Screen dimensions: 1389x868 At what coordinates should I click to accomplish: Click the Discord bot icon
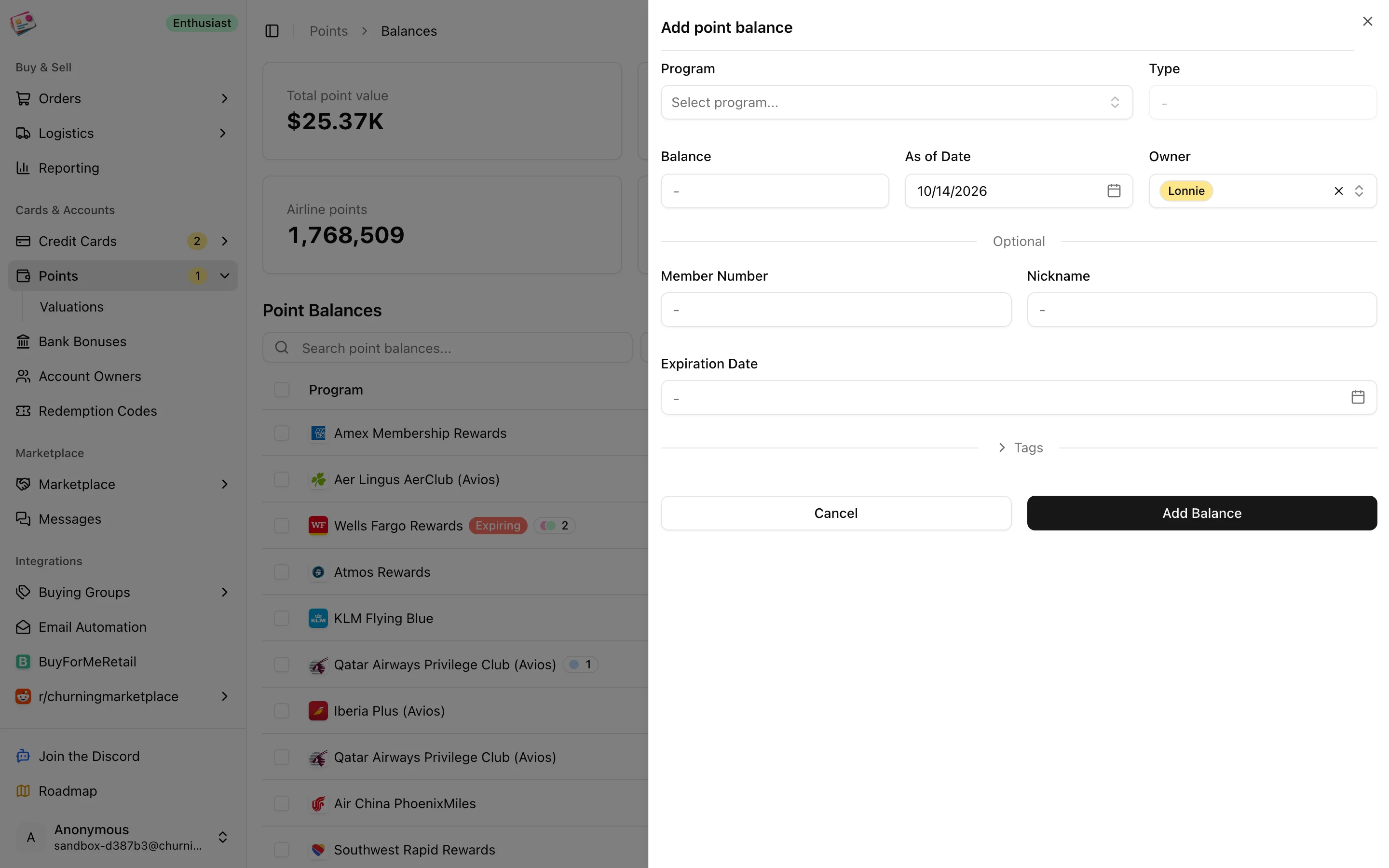tap(23, 756)
